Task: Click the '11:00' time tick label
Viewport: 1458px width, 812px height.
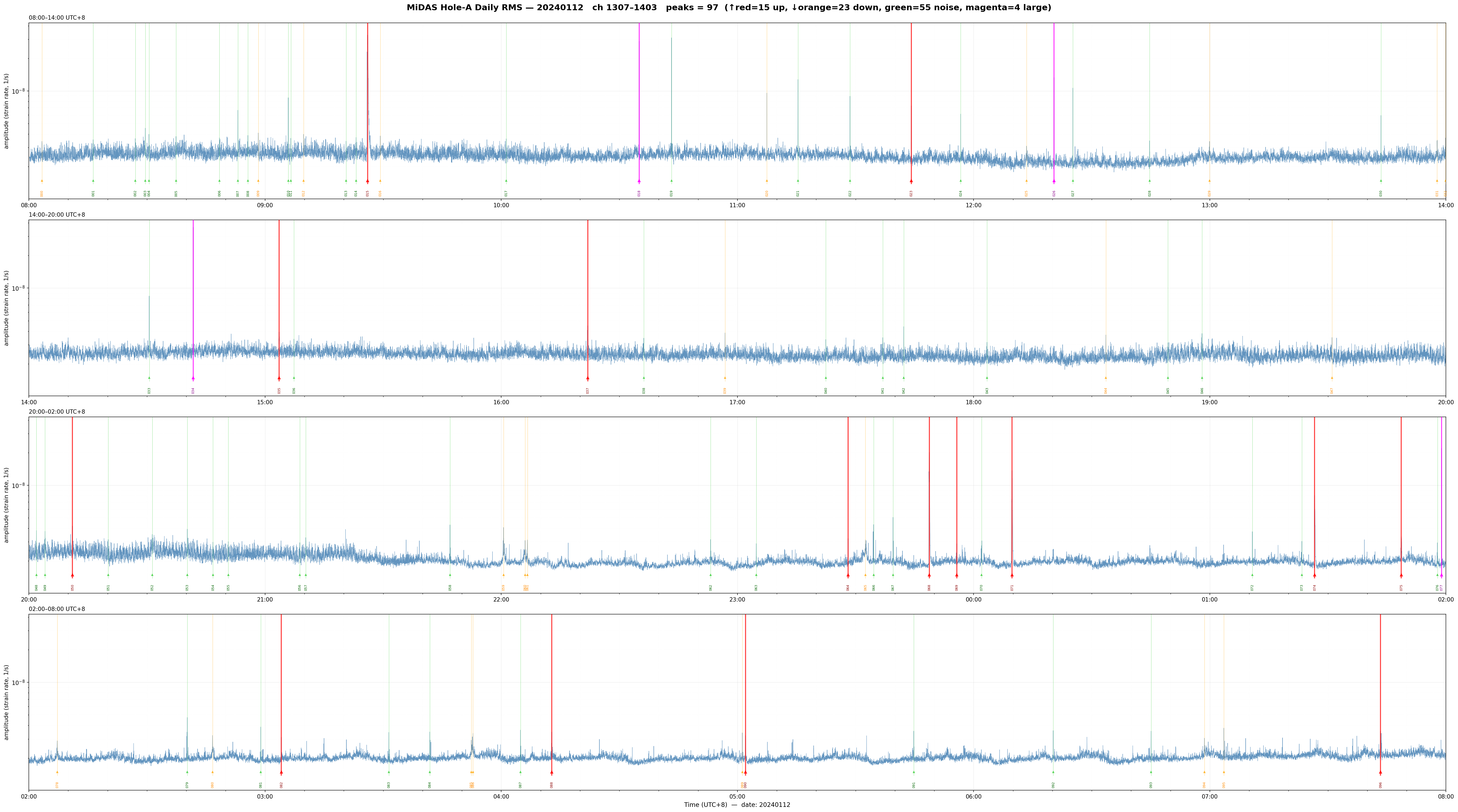Action: [x=737, y=205]
